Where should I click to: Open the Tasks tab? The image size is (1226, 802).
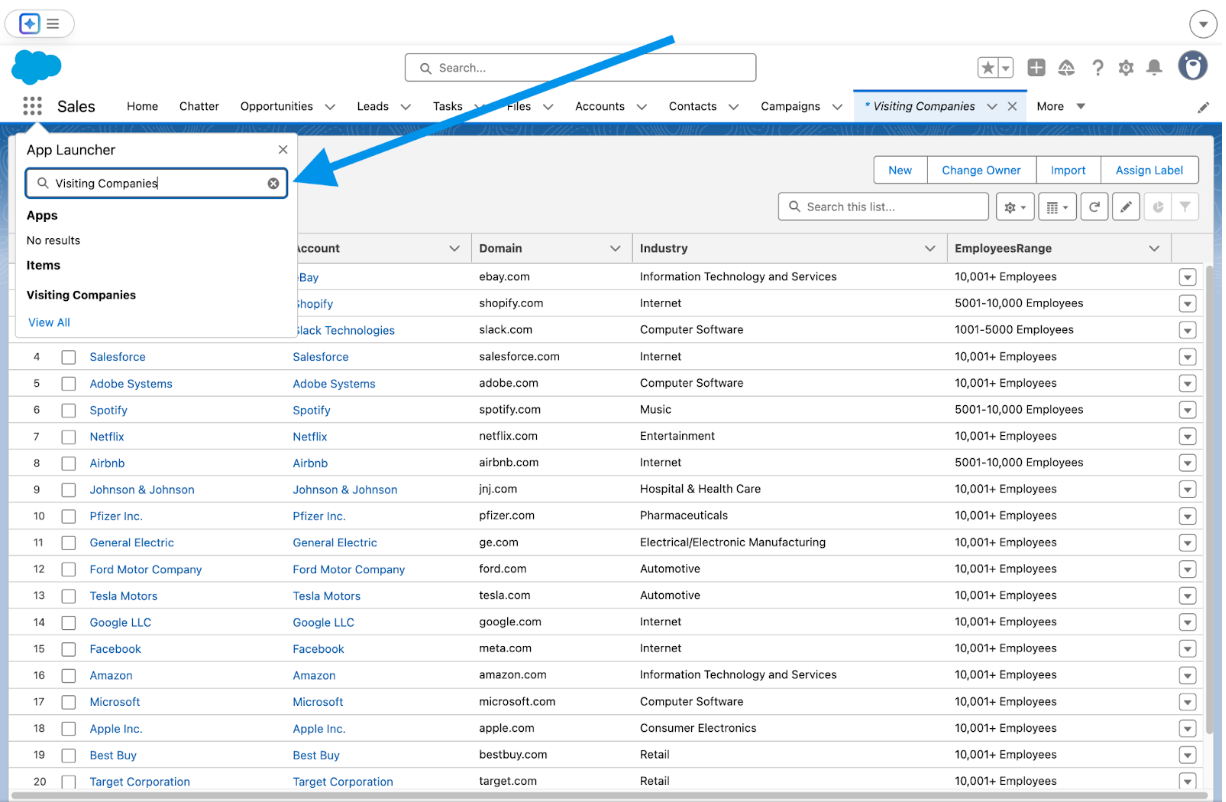(447, 106)
